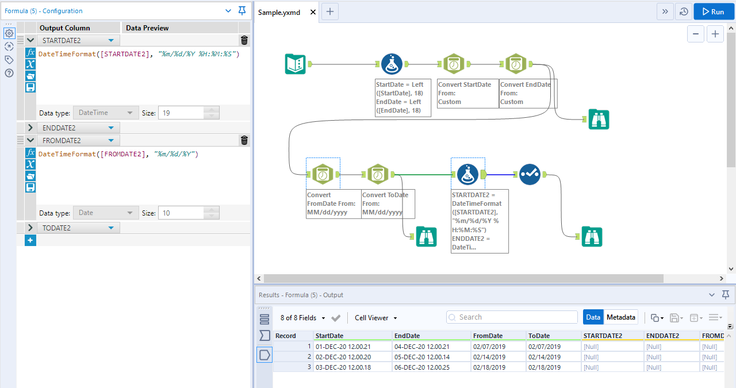Select the StartDate Left formula tool

pyautogui.click(x=391, y=64)
